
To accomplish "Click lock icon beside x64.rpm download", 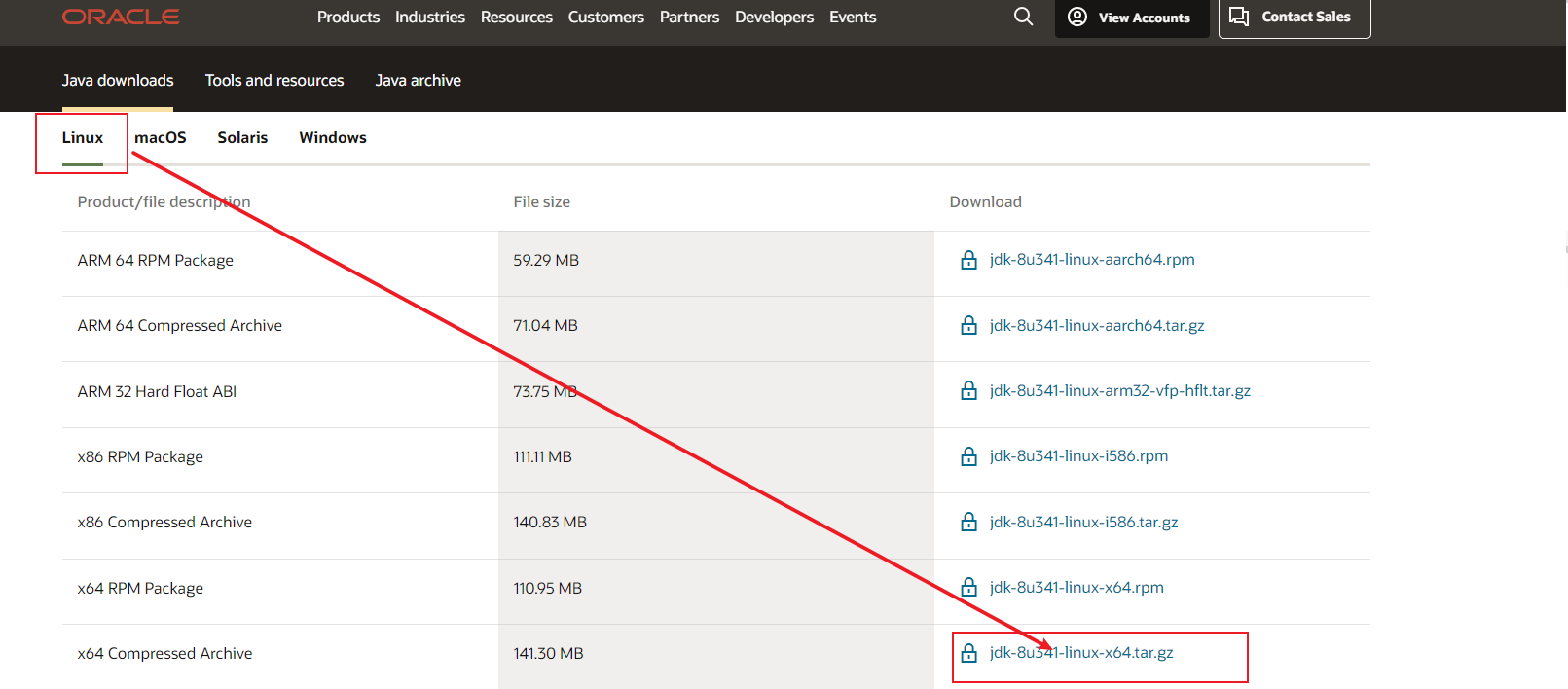I will (968, 587).
